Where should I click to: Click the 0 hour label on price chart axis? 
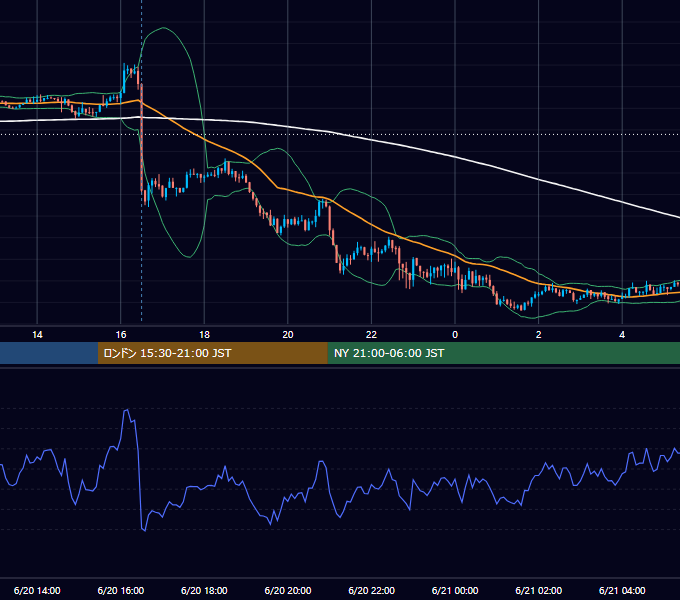click(x=455, y=335)
